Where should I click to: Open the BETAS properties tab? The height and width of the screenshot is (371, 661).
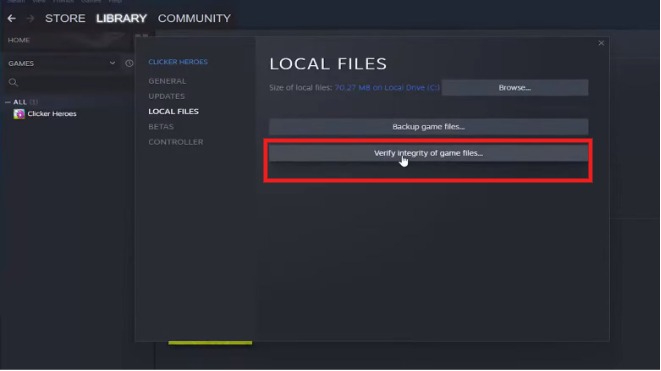(x=161, y=126)
